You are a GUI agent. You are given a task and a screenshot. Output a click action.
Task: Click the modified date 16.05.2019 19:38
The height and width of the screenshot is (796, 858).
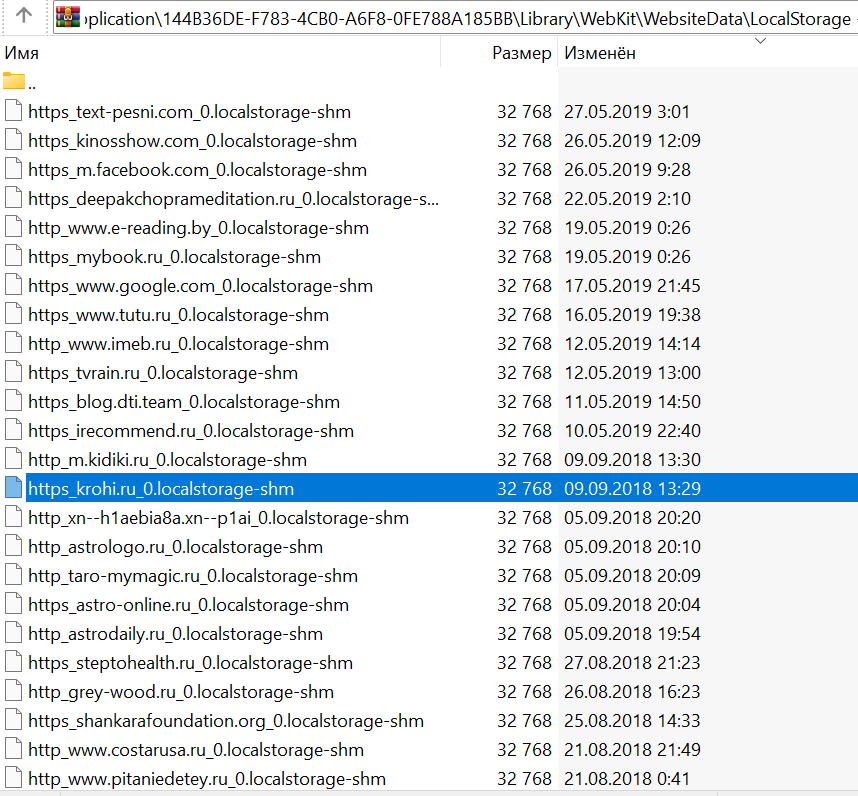click(632, 315)
